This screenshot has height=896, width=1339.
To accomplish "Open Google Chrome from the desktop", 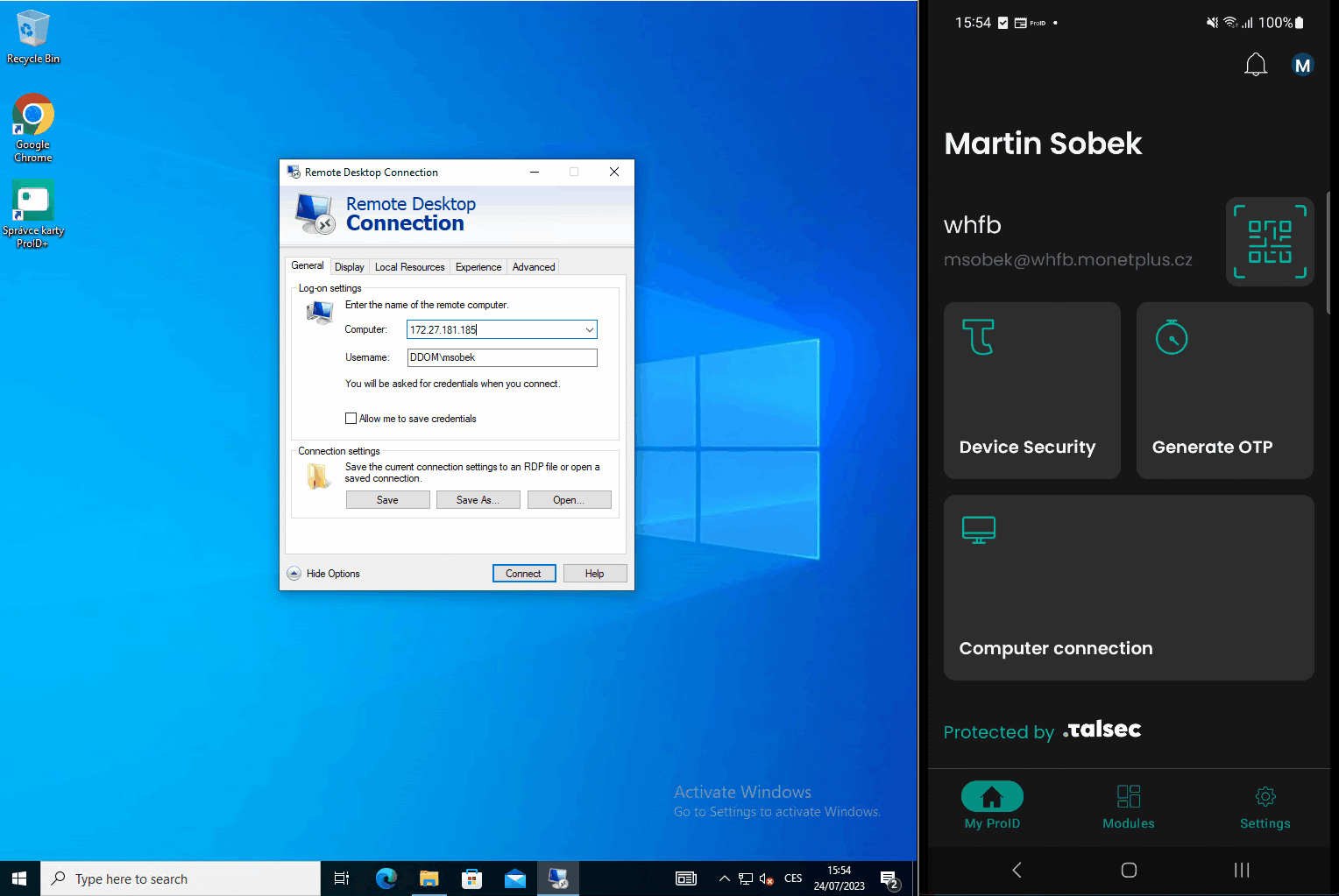I will click(x=32, y=128).
